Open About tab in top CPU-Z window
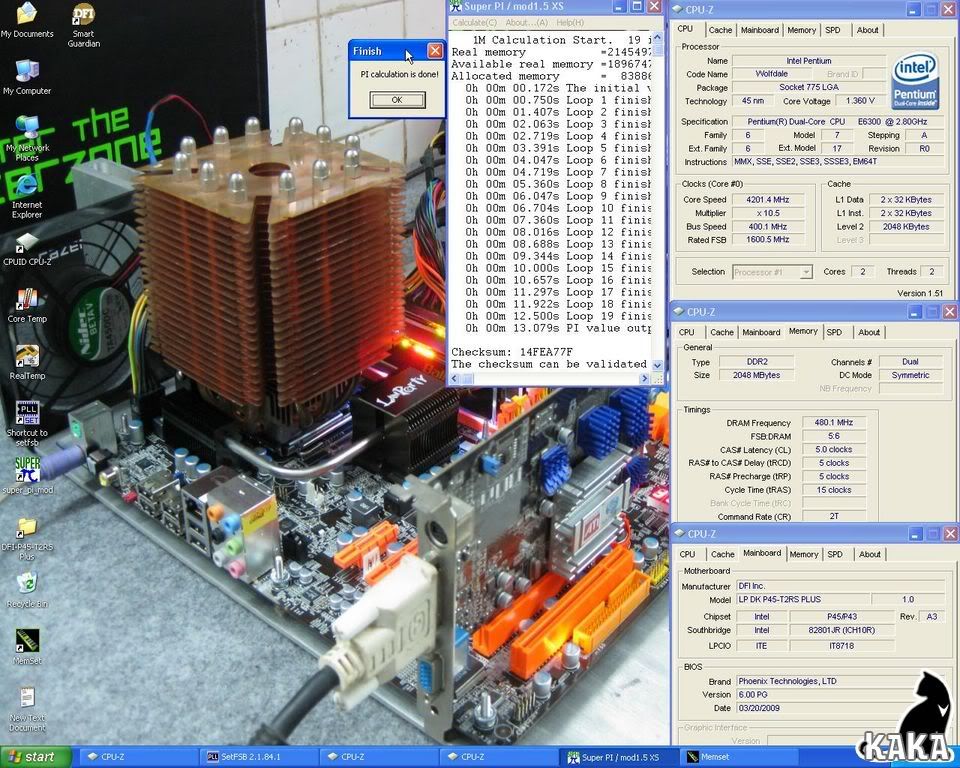The image size is (960, 768). point(868,30)
